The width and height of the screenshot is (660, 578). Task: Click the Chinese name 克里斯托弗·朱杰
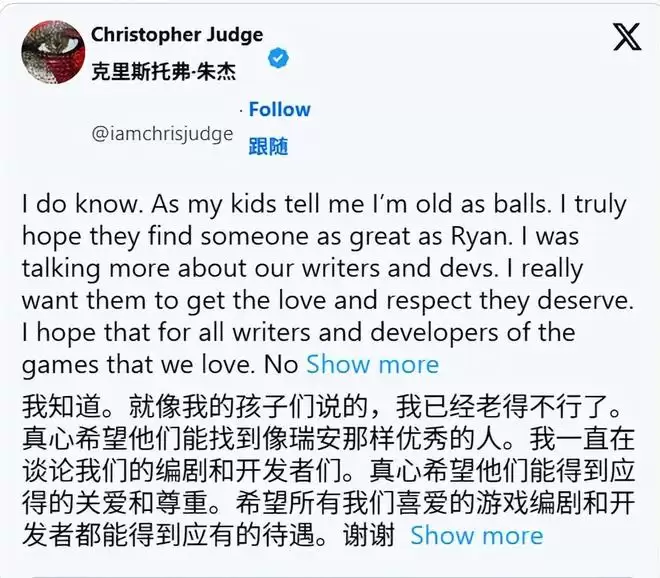coord(164,71)
